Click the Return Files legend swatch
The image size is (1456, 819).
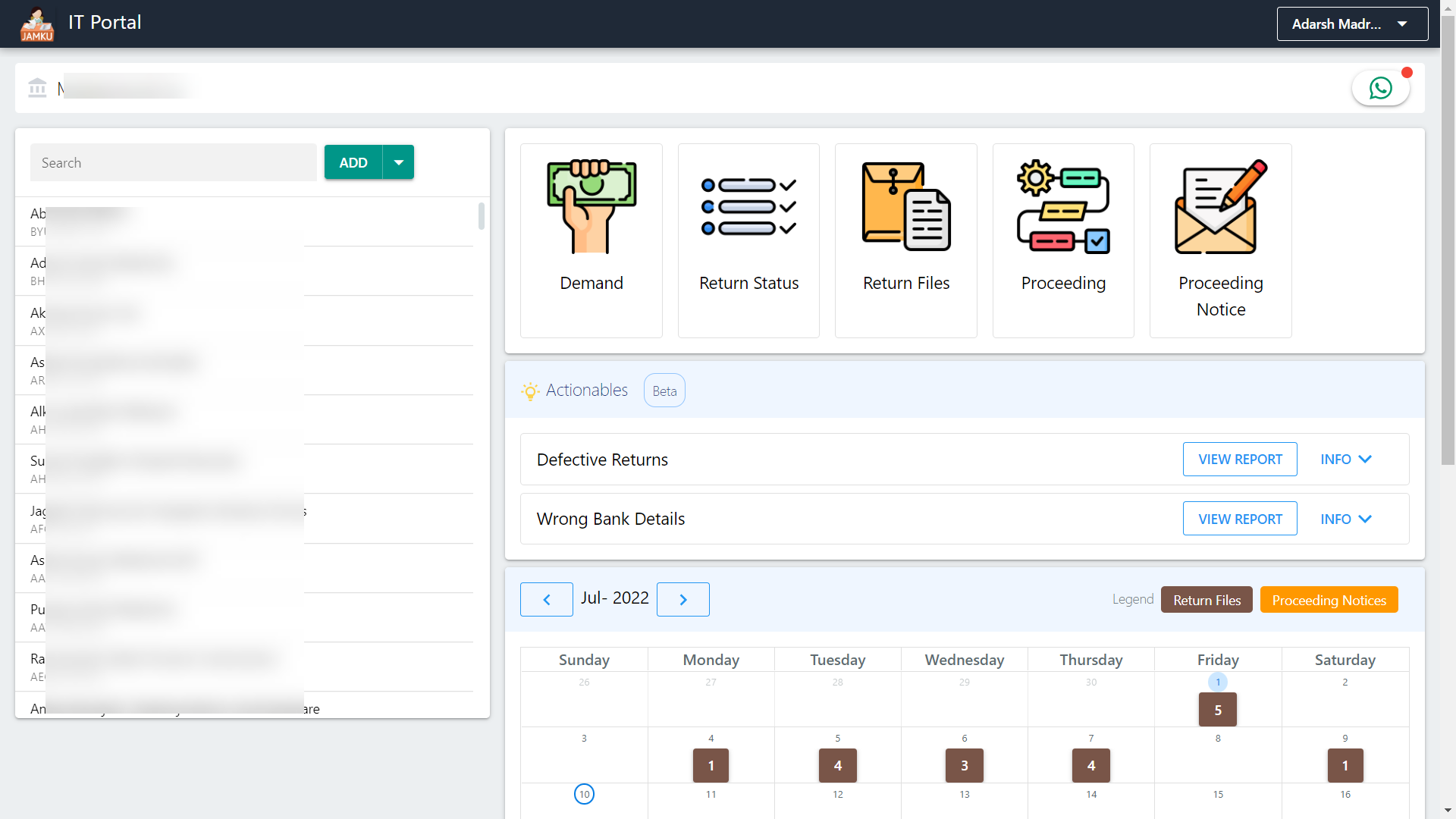[1206, 600]
